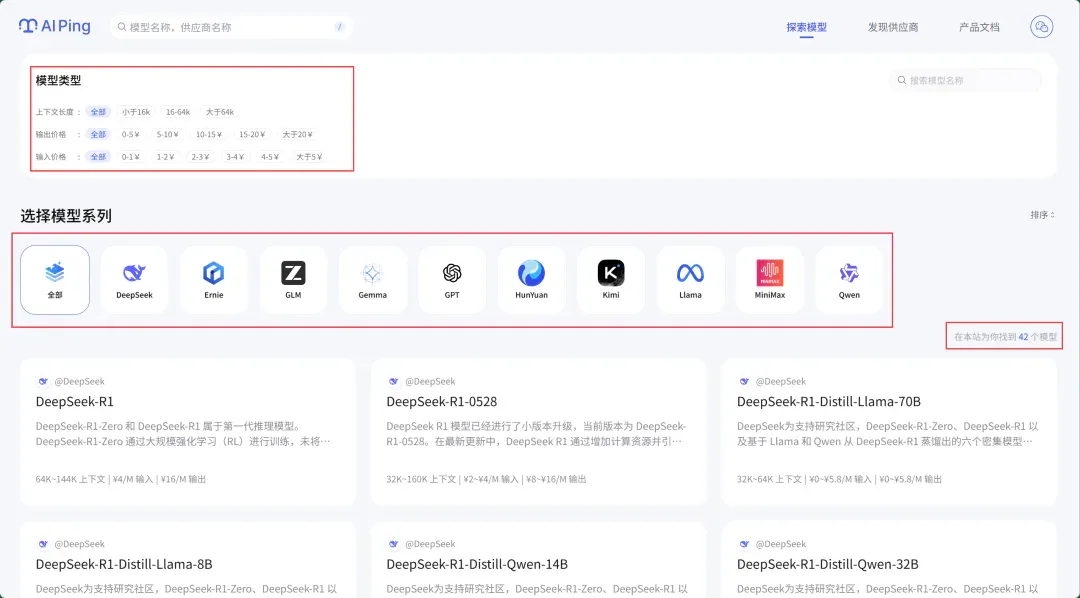Focus the 模型名称，供应商名称 search field
Viewport: 1080px width, 598px height.
click(231, 27)
